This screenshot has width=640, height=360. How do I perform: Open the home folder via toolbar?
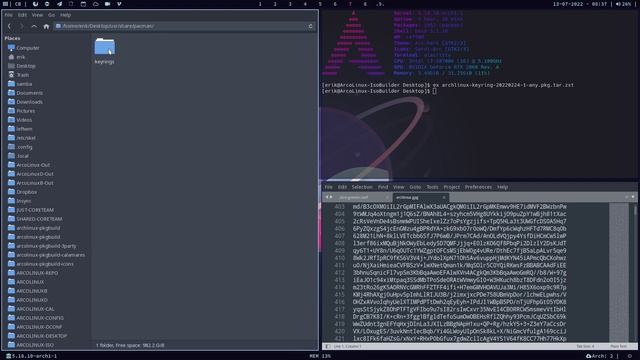point(46,26)
